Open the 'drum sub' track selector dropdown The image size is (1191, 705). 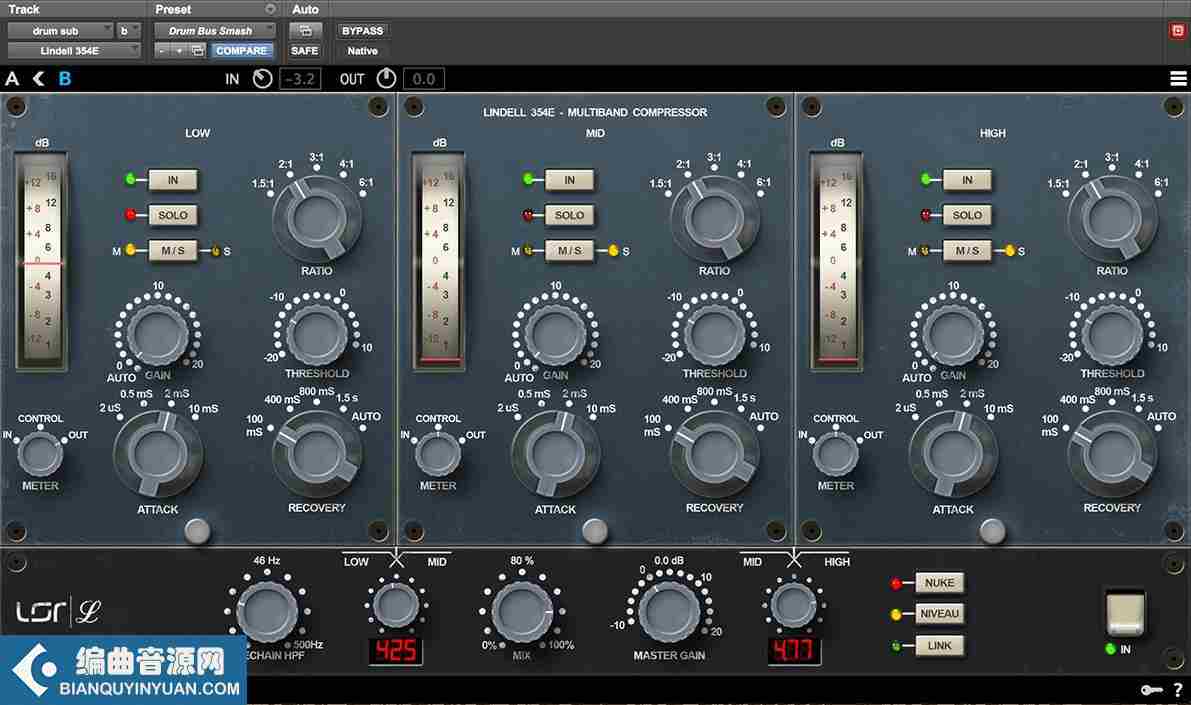pyautogui.click(x=61, y=30)
